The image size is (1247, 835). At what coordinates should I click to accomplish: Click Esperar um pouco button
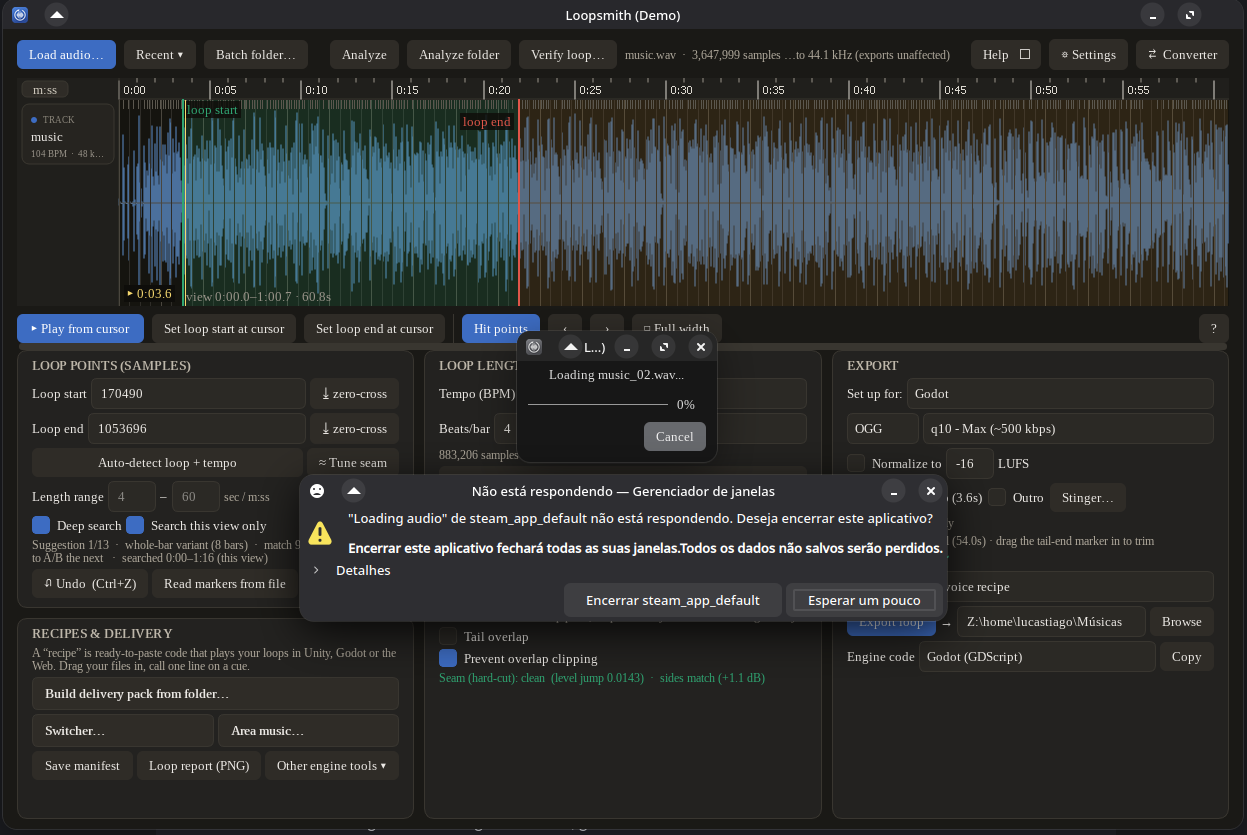[864, 600]
